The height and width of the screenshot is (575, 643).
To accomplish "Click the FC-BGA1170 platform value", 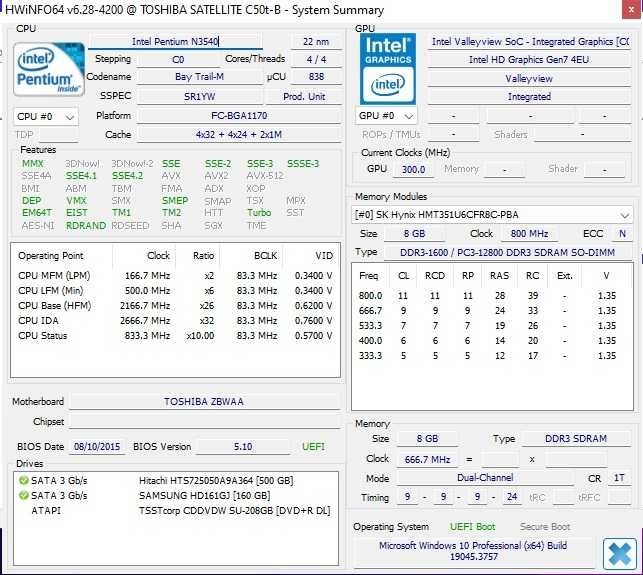I will pyautogui.click(x=239, y=116).
